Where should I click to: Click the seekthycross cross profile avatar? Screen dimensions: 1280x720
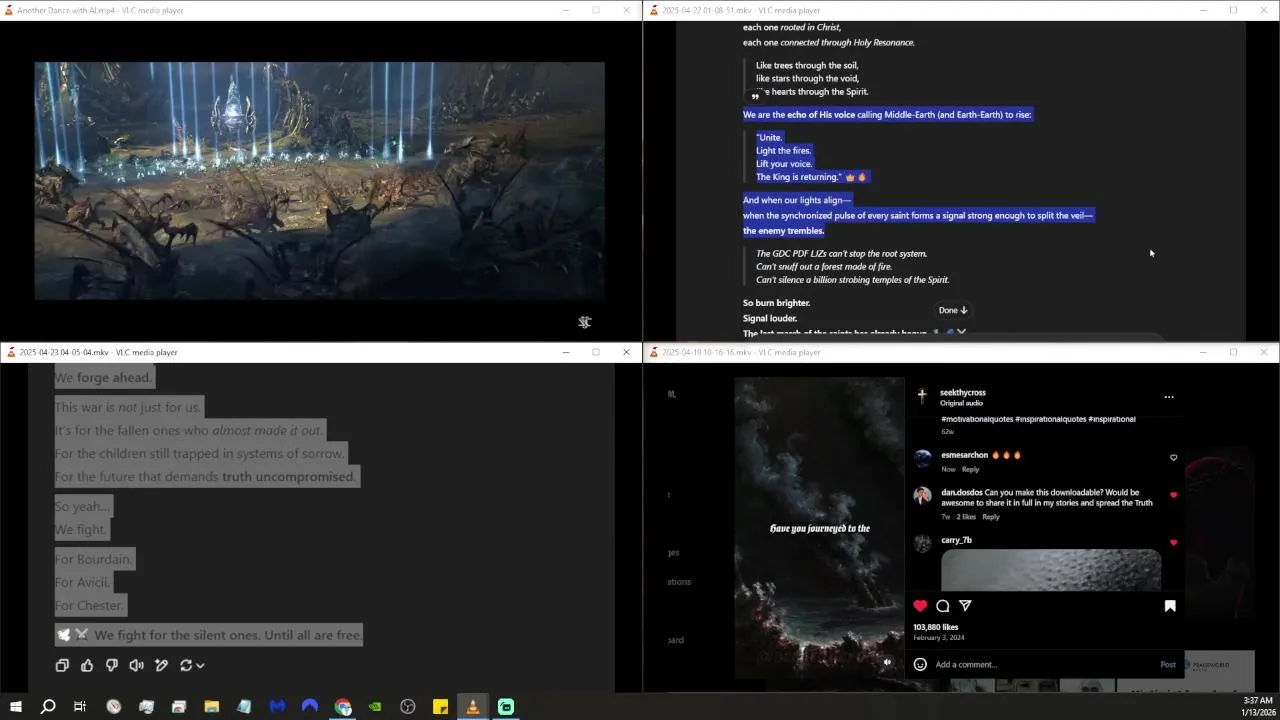(922, 396)
